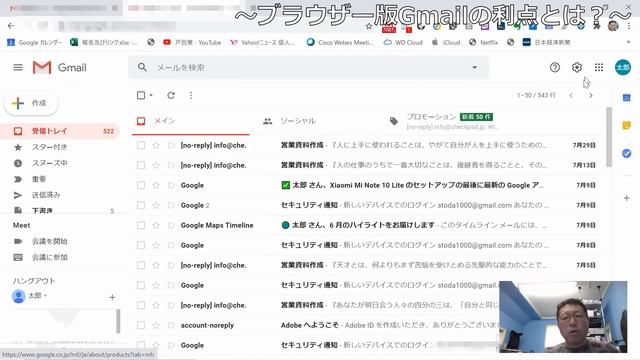Add a Hangouts contact plus icon
The image size is (640, 360).
coord(112,297)
